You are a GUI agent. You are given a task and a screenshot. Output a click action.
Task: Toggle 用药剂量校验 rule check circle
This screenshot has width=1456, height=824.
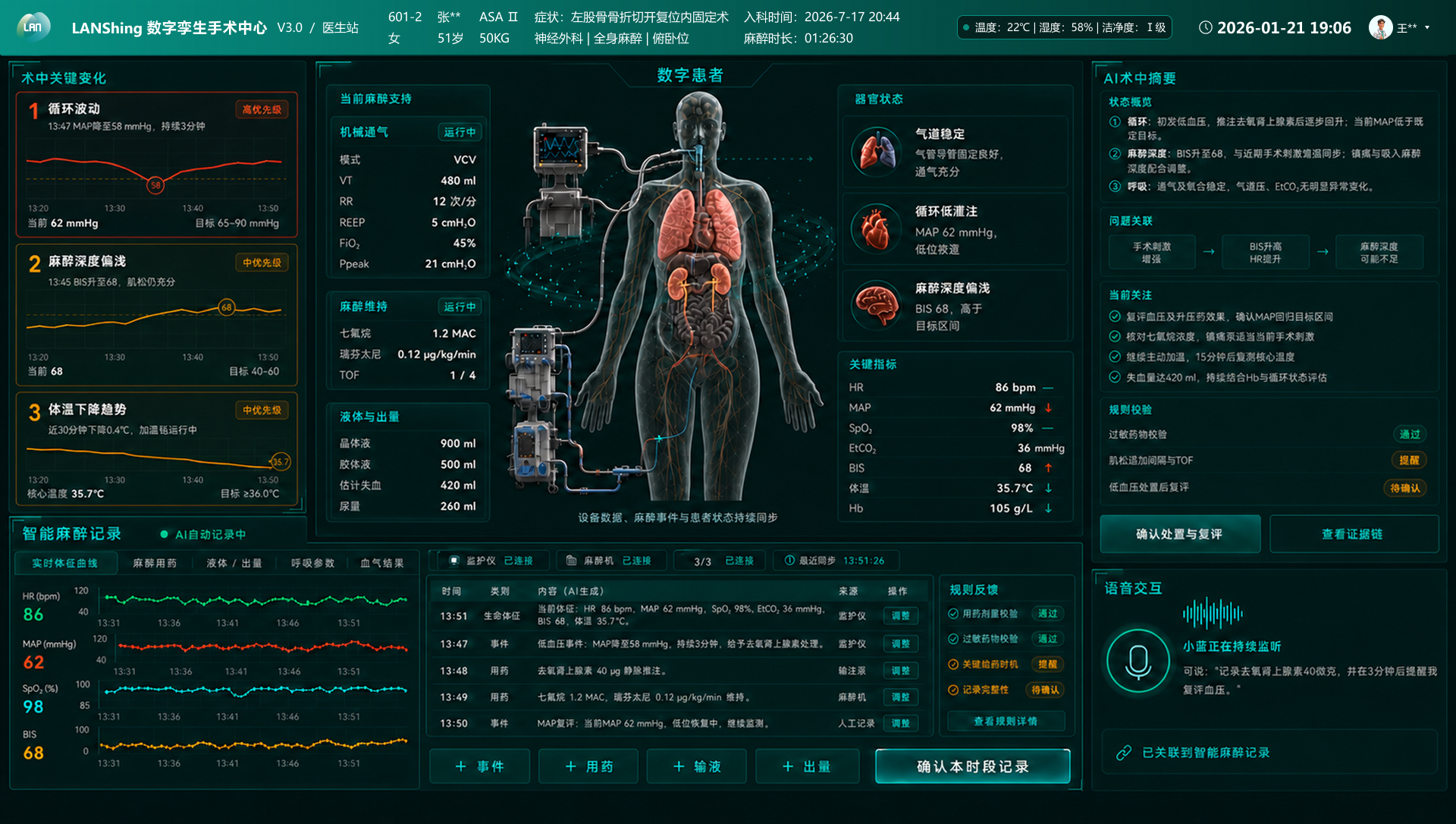tap(953, 614)
